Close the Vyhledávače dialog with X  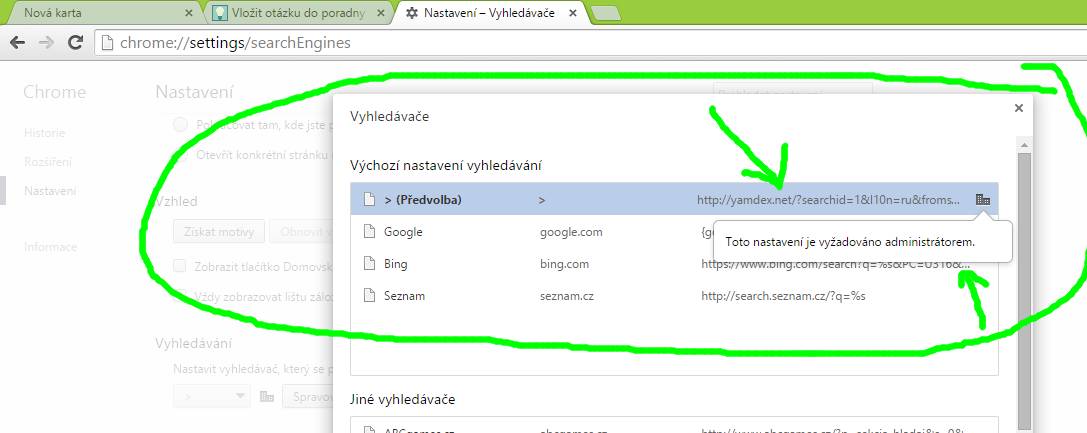pyautogui.click(x=1018, y=108)
